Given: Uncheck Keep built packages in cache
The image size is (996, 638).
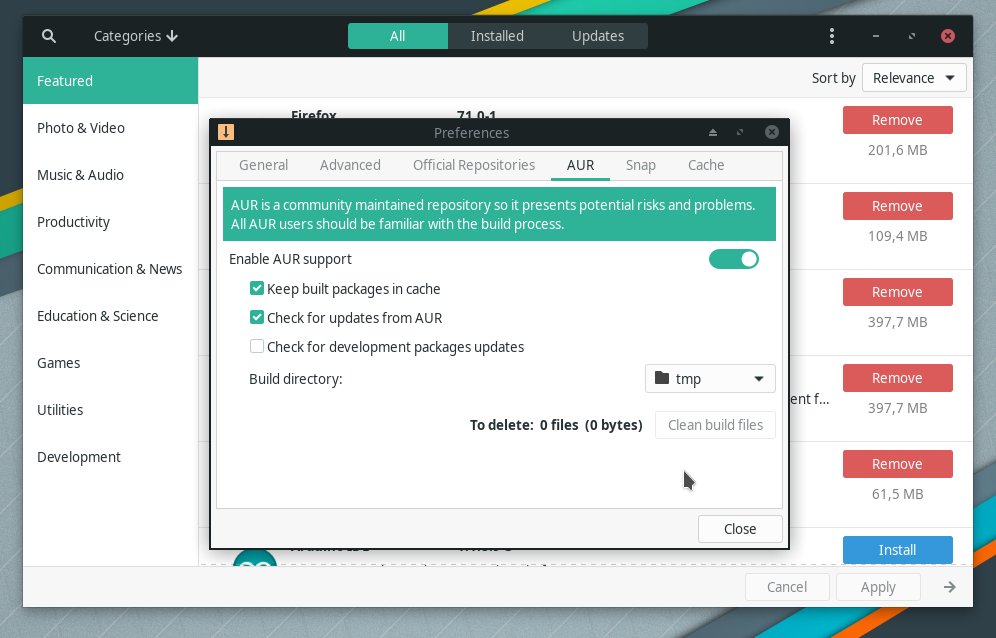Looking at the screenshot, I should [257, 289].
